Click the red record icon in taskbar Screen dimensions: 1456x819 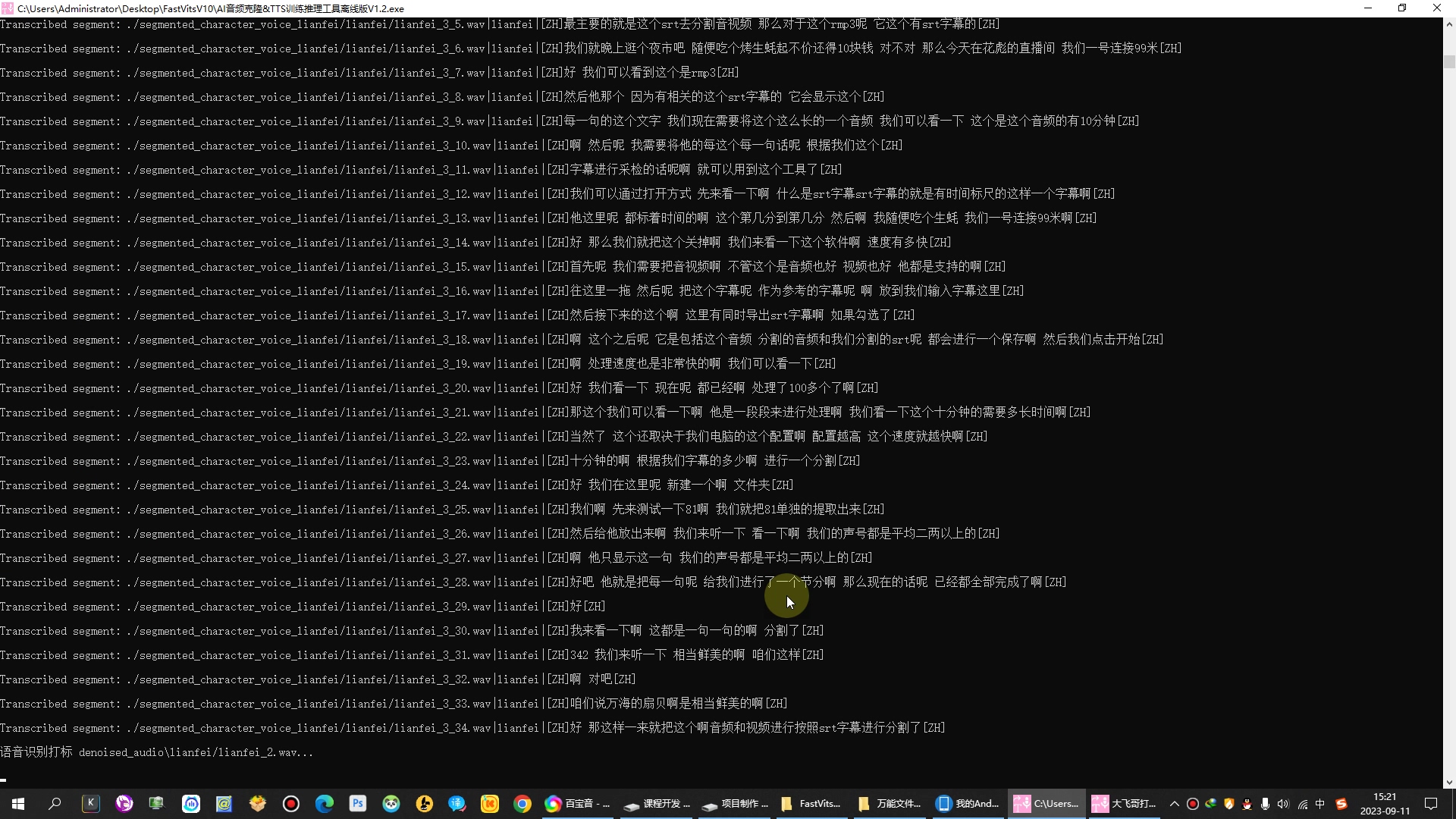point(291,804)
